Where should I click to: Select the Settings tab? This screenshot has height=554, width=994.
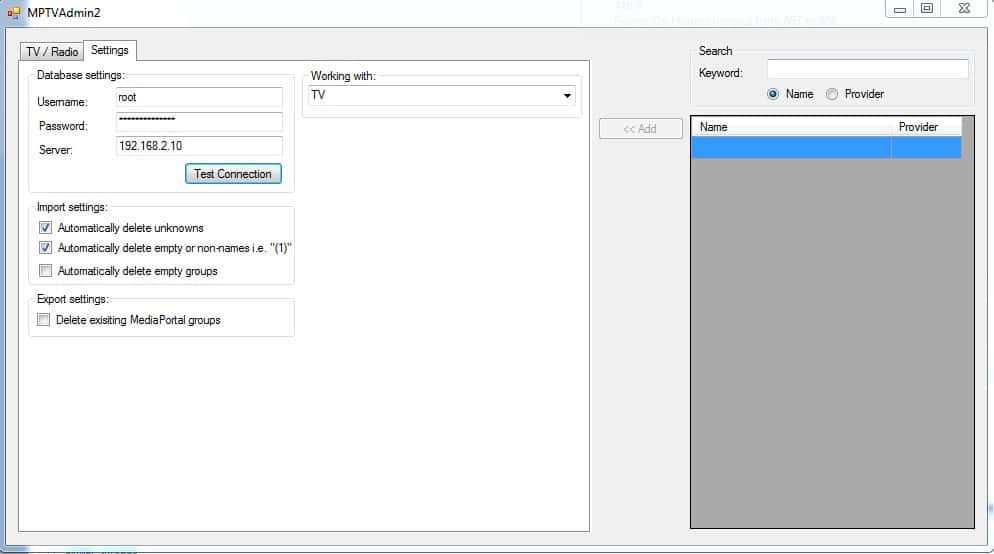tap(110, 50)
